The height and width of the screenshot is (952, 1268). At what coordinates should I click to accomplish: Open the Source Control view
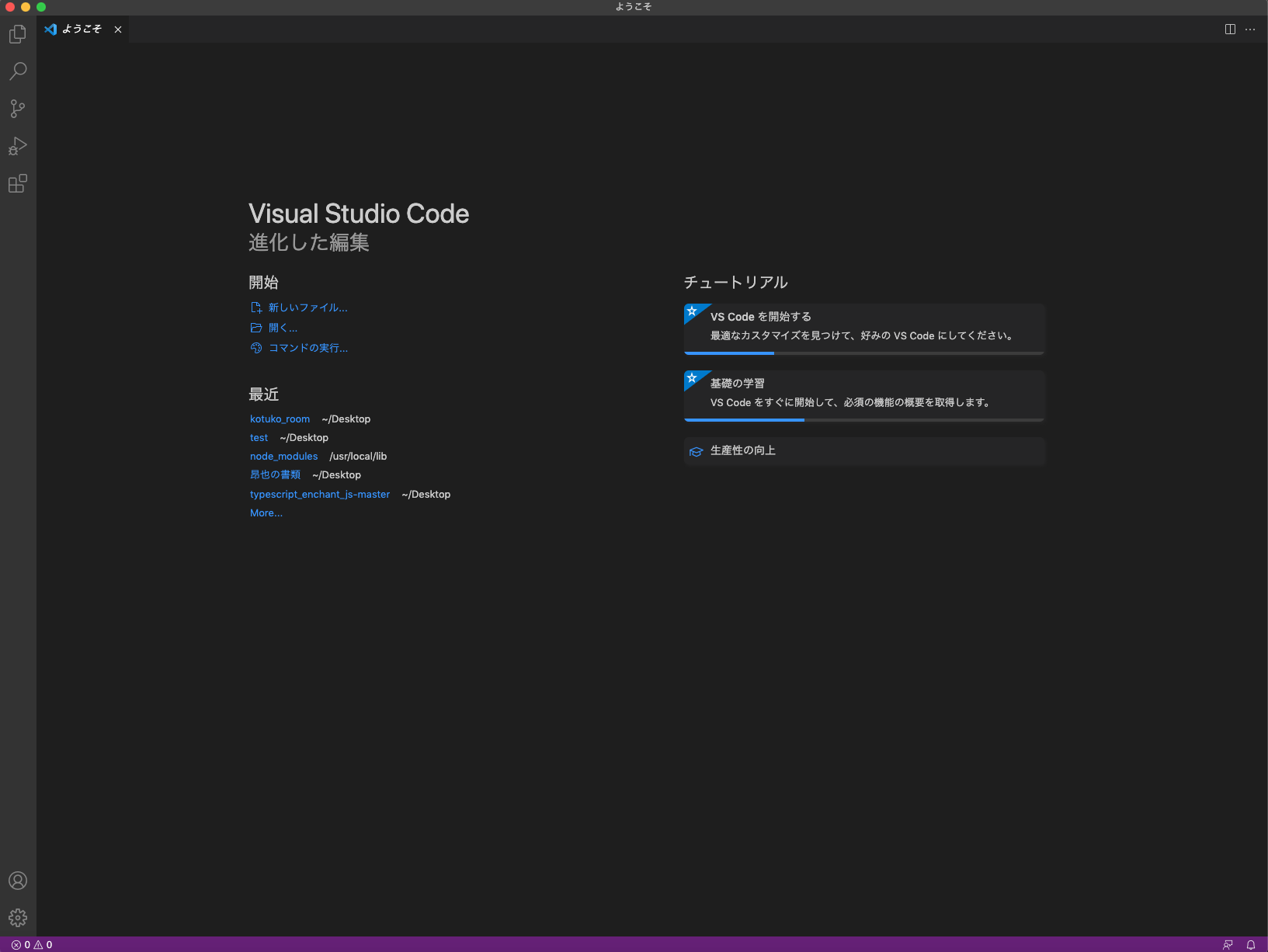pos(18,109)
